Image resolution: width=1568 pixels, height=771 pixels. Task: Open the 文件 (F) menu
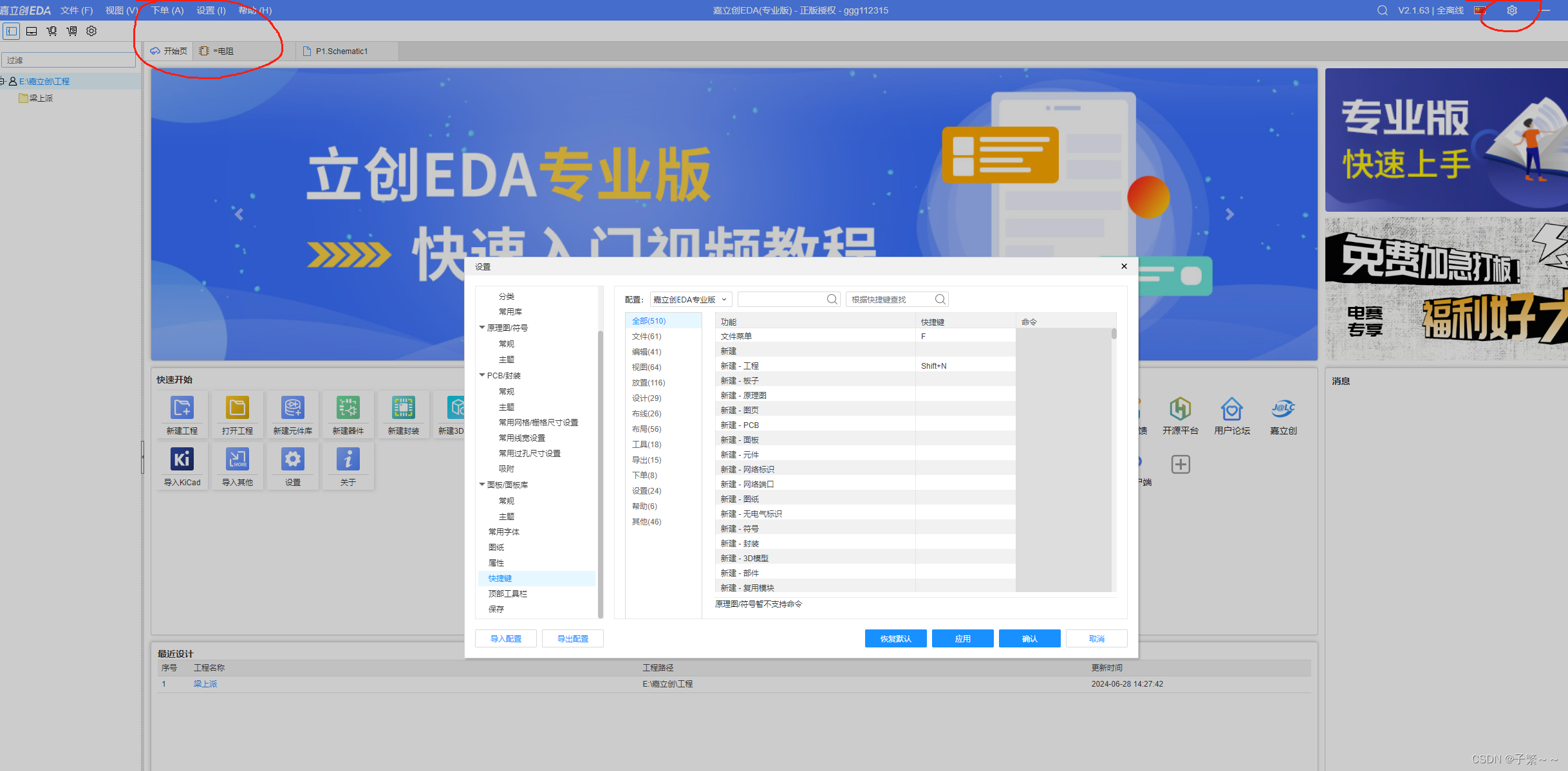click(77, 10)
